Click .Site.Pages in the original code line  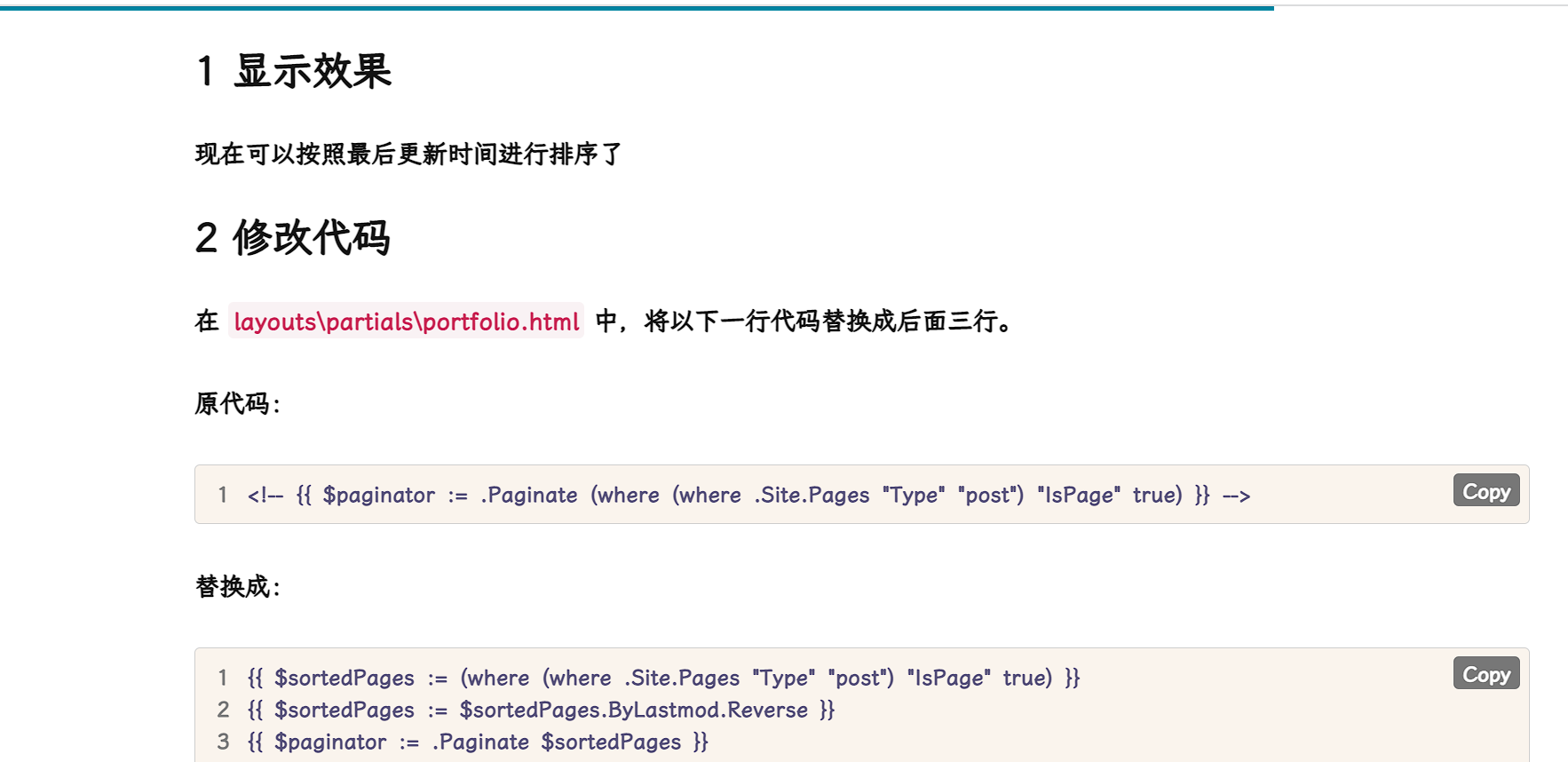[812, 496]
